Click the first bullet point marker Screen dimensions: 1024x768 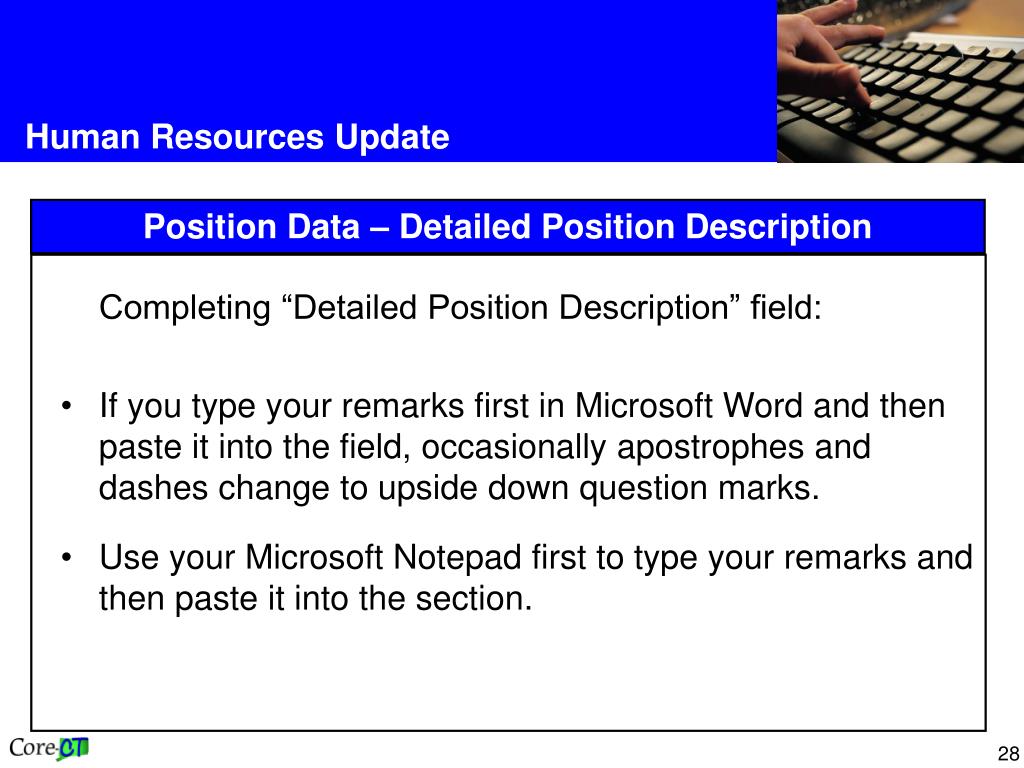65,406
